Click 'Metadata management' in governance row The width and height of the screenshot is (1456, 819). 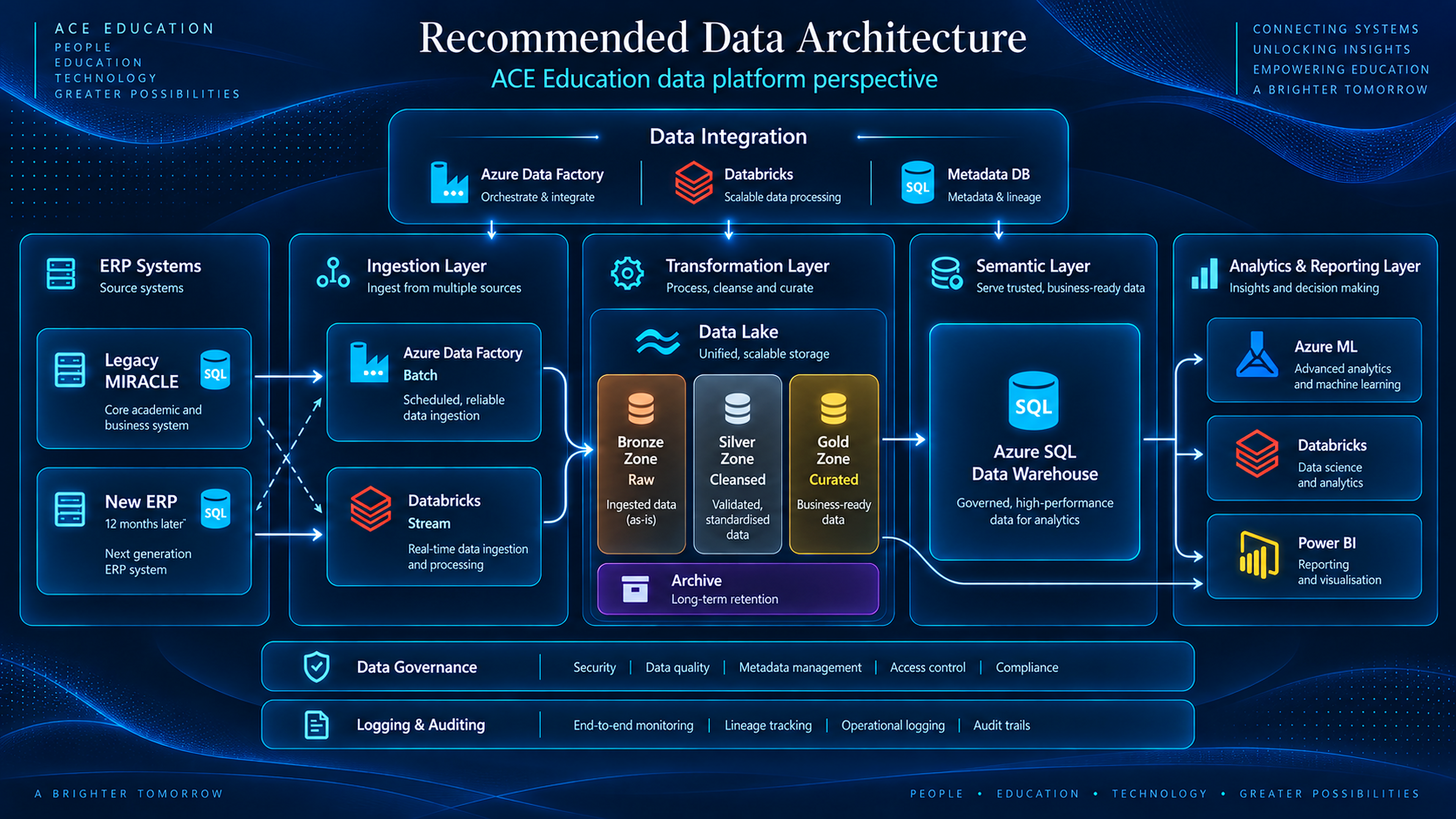click(x=800, y=667)
